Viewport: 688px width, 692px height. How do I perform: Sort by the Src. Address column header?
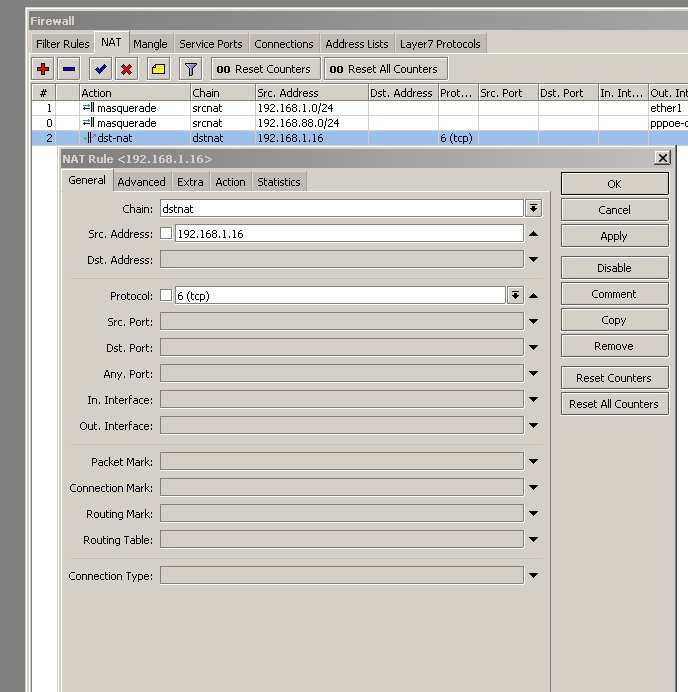[x=312, y=93]
